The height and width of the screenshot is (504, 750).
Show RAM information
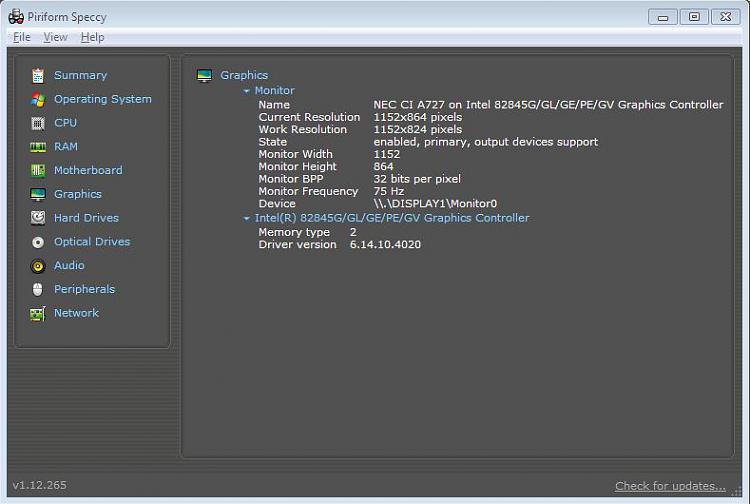tap(66, 146)
